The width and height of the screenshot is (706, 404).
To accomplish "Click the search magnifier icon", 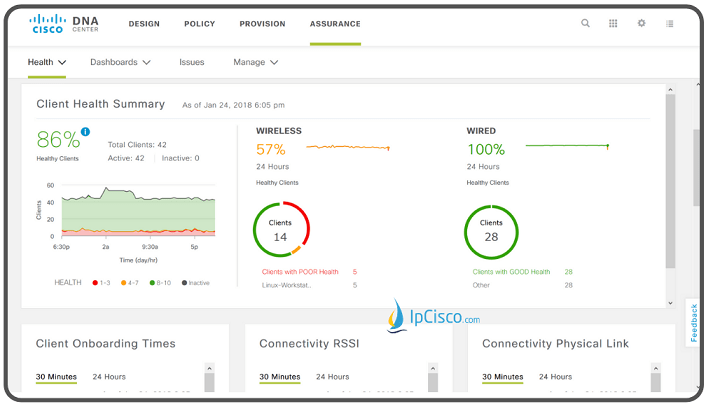I will point(585,23).
